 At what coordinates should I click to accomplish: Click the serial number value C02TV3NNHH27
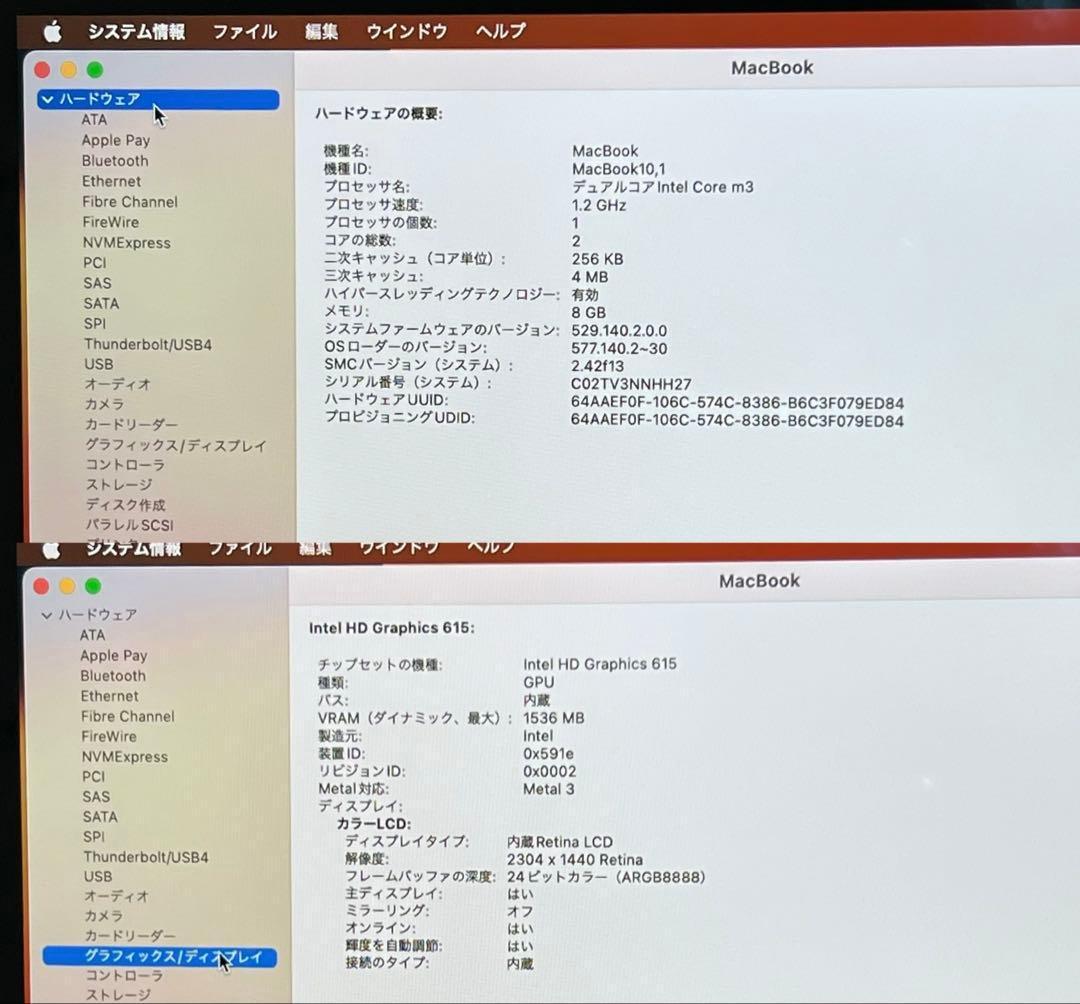pyautogui.click(x=631, y=384)
